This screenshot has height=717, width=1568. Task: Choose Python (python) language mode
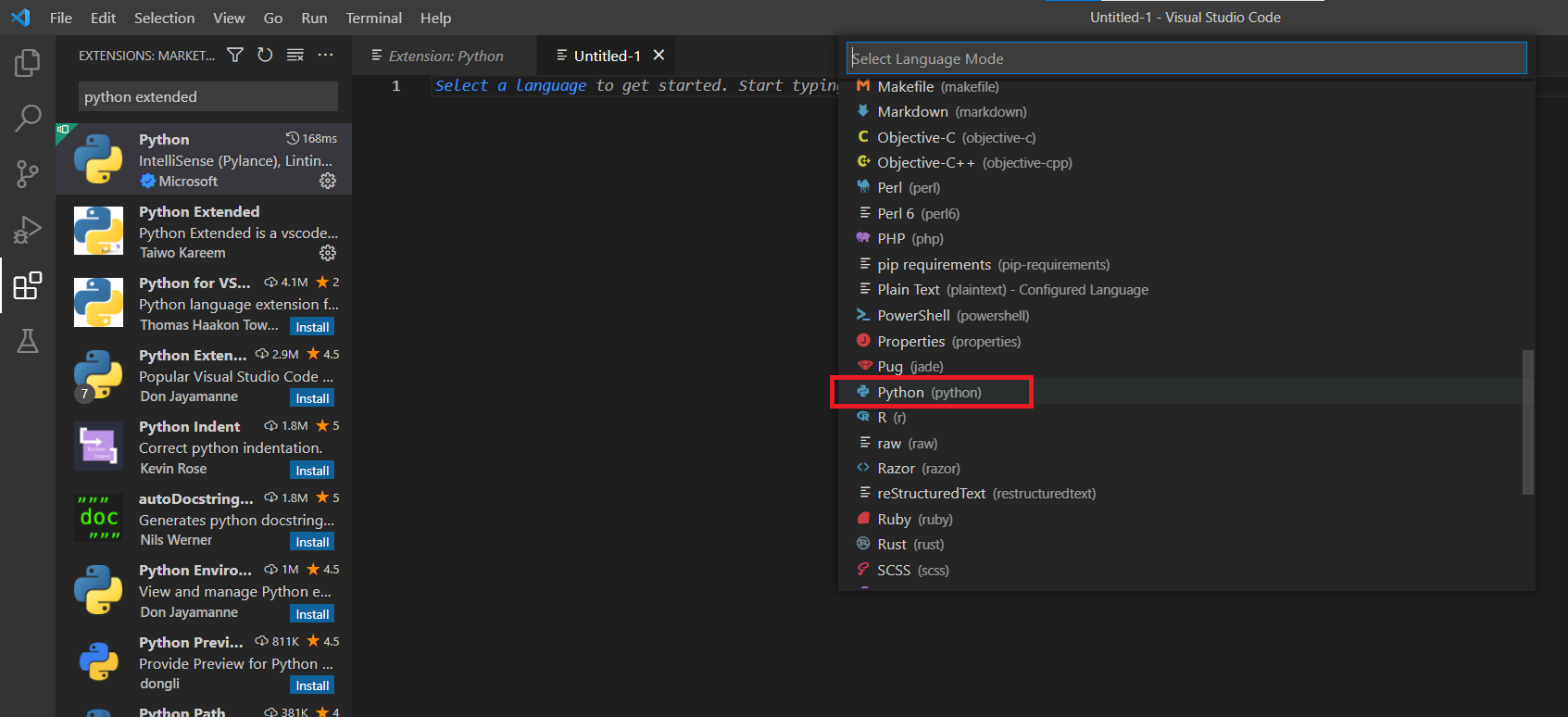(1186, 392)
